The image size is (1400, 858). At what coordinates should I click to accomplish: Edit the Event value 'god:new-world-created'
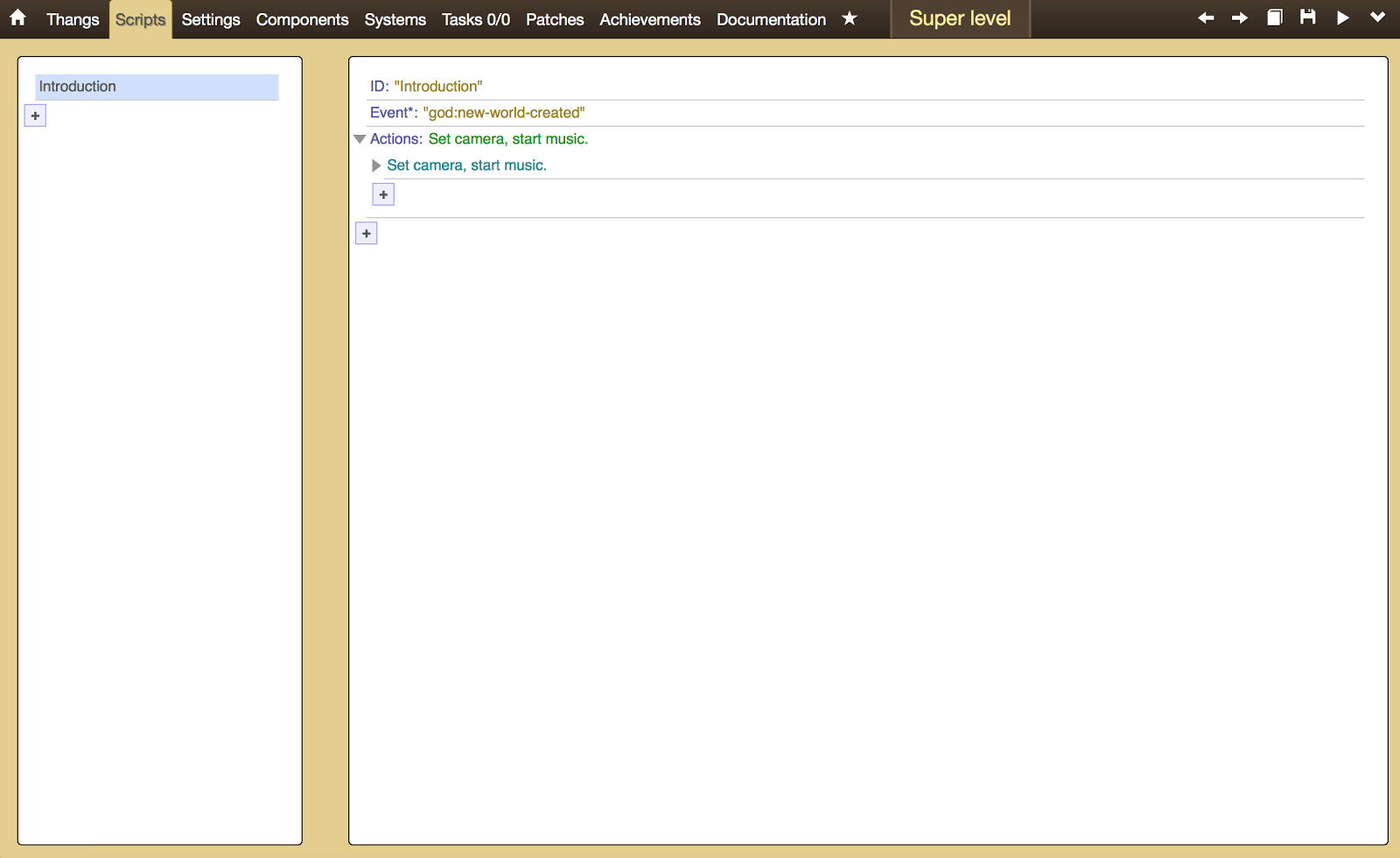pos(503,113)
